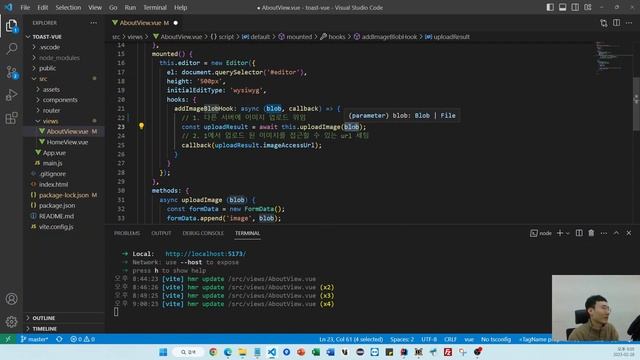This screenshot has height=360, width=640.
Task: Open the Explorer view in activity bar
Action: (x=11, y=26)
